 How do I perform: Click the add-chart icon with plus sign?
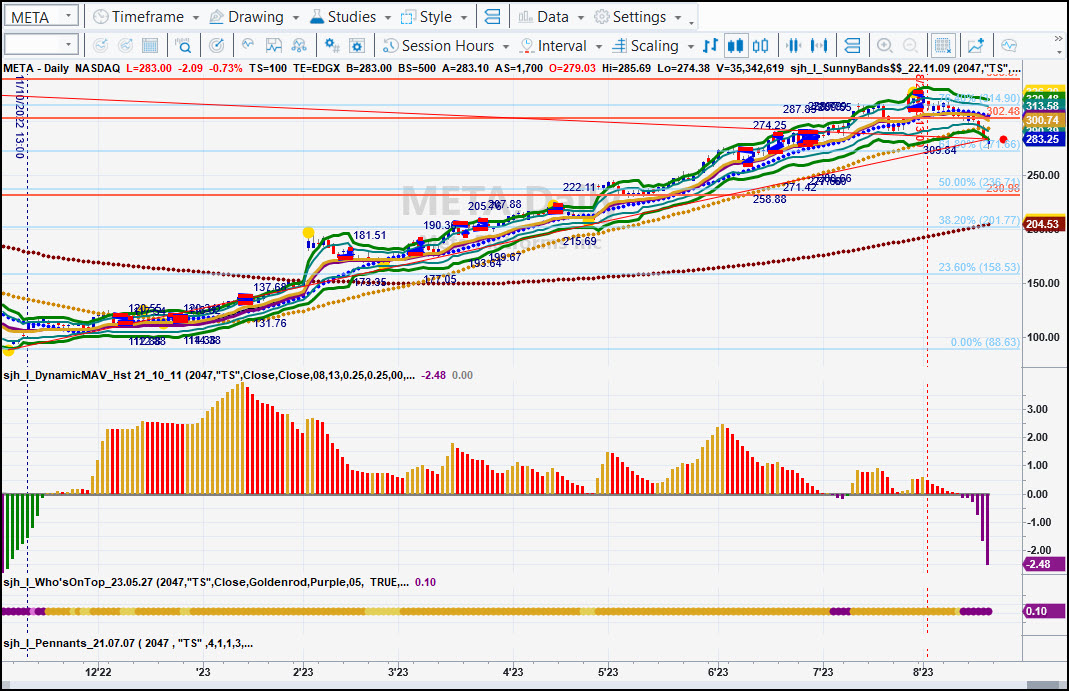click(x=976, y=46)
